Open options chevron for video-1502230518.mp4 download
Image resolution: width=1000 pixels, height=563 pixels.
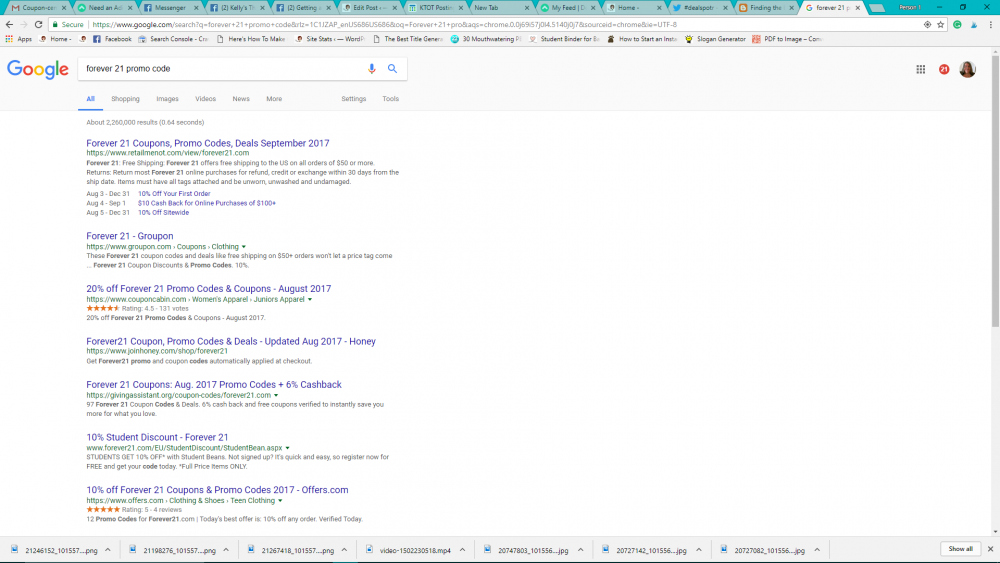pyautogui.click(x=462, y=550)
